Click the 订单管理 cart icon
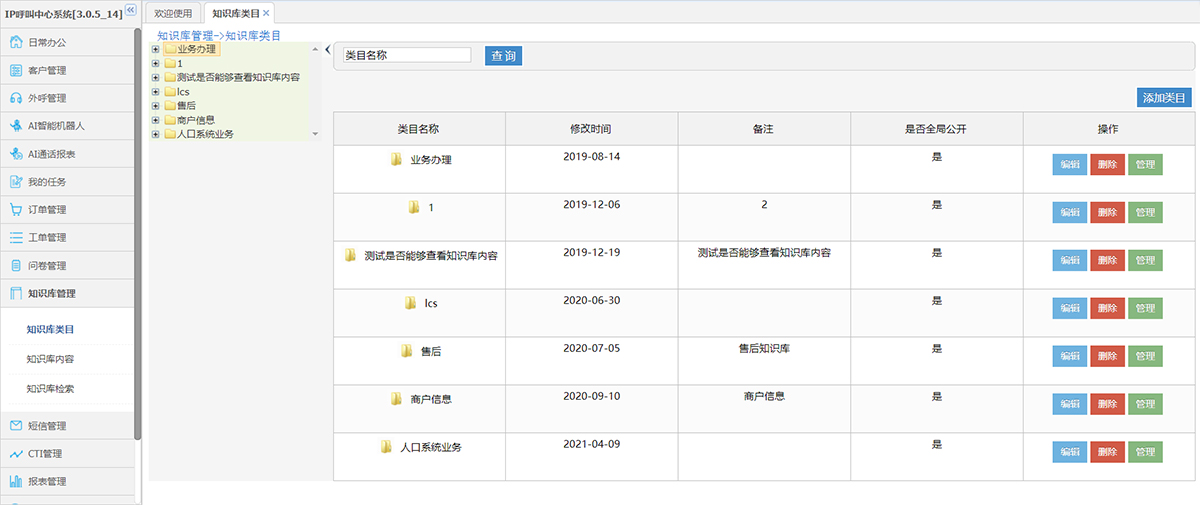Screen dimensions: 1200x505 pos(16,210)
